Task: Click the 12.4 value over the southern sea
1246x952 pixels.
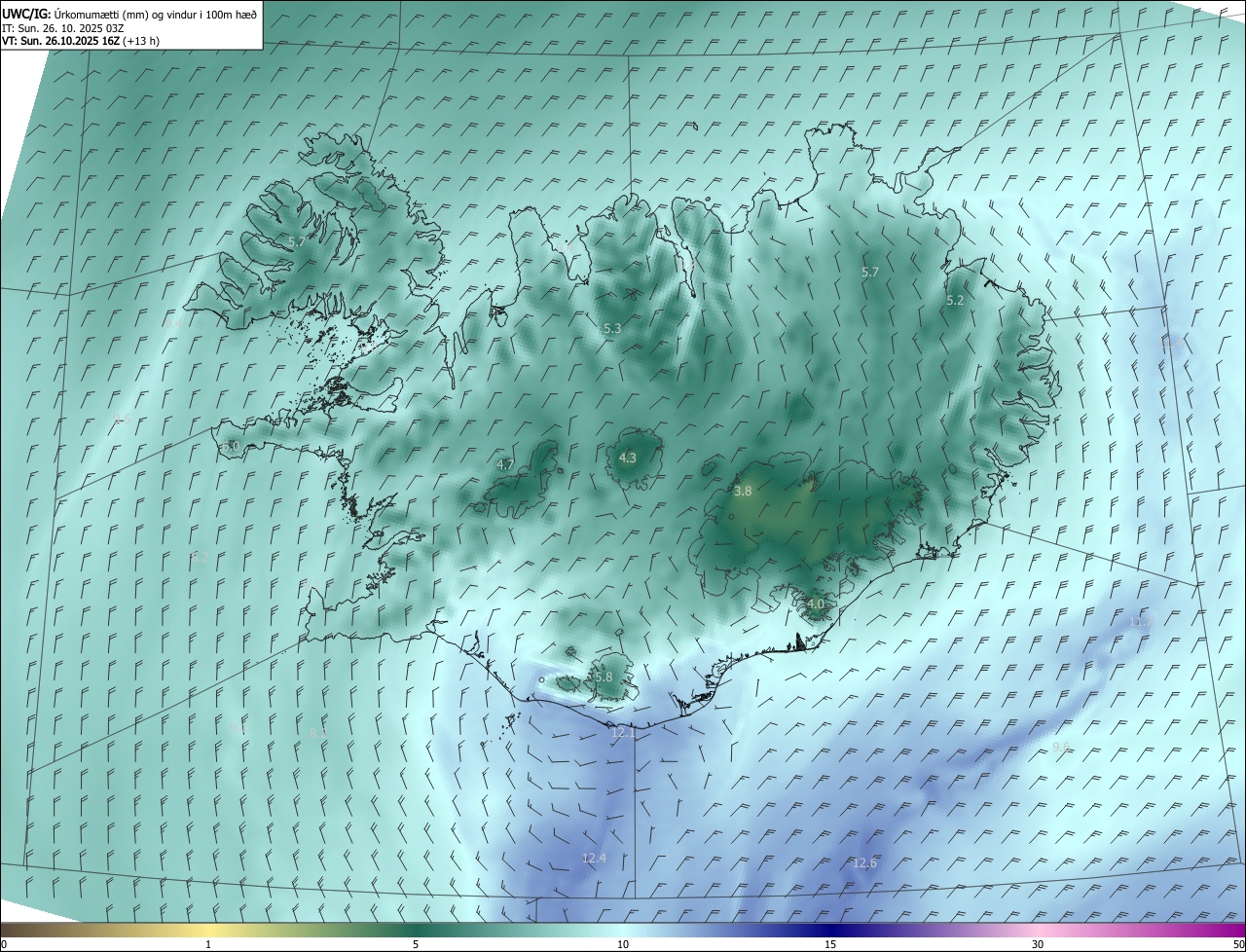Action: (594, 859)
